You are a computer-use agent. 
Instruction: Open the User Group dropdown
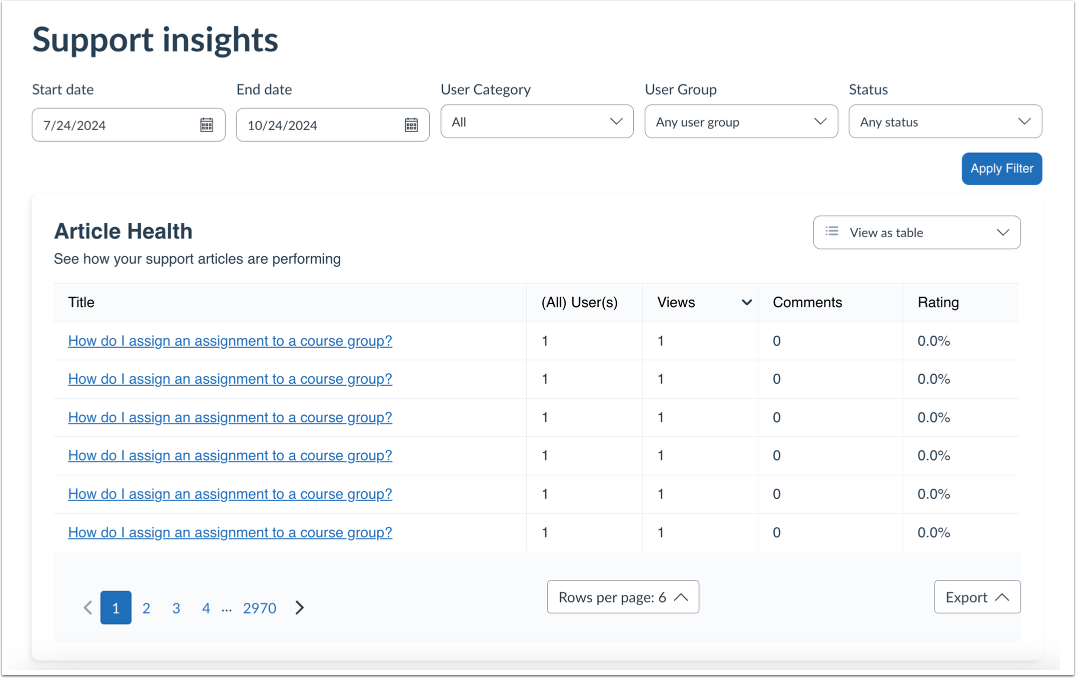[740, 121]
